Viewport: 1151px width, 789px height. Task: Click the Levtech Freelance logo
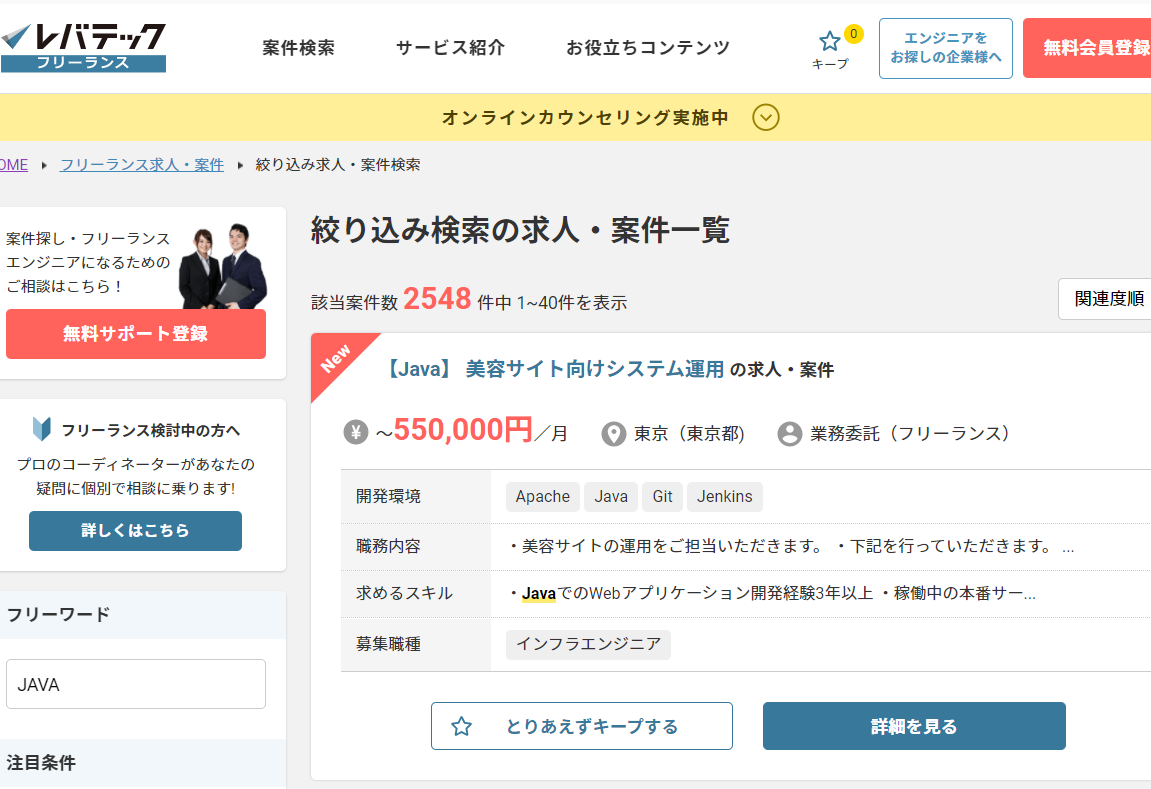click(x=83, y=47)
